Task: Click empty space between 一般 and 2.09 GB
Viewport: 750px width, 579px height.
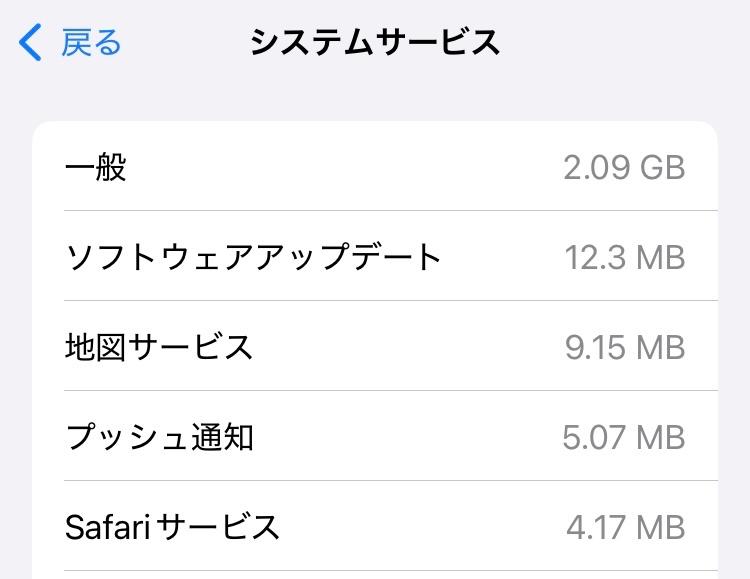Action: coord(340,167)
